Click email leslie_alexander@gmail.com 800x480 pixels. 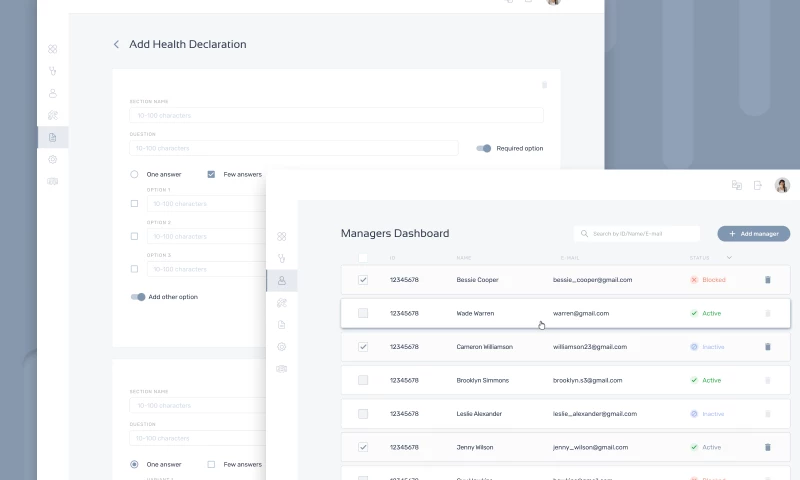click(595, 414)
